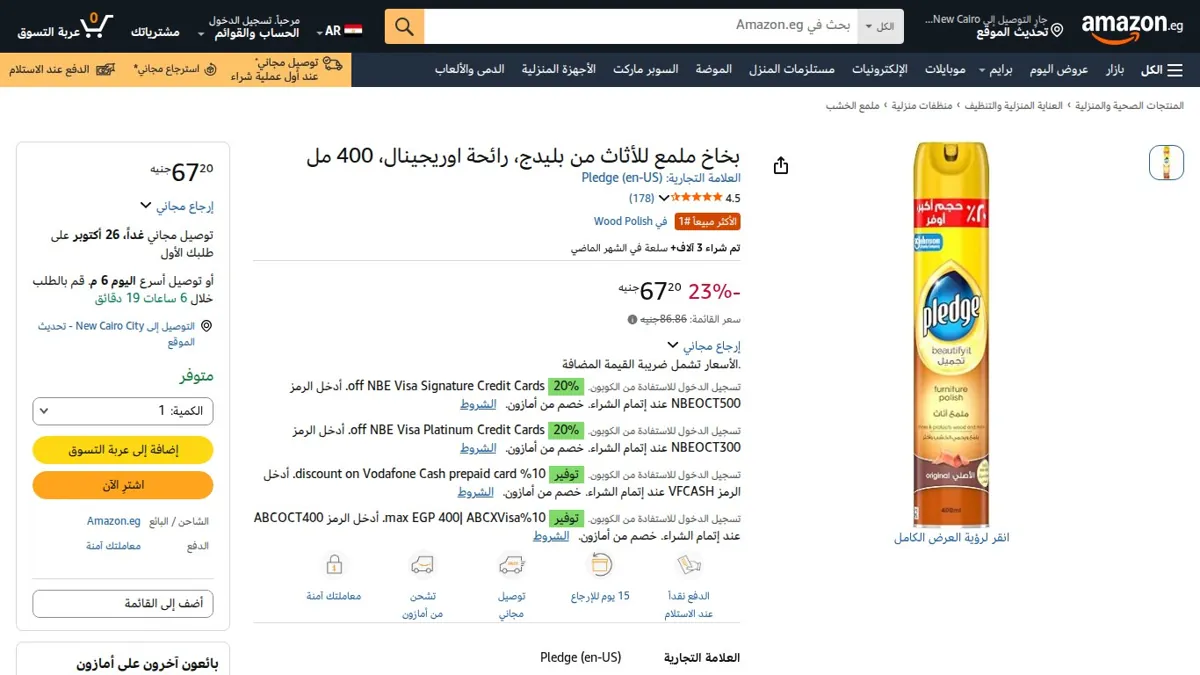Open the بازار navigation item

[1114, 70]
